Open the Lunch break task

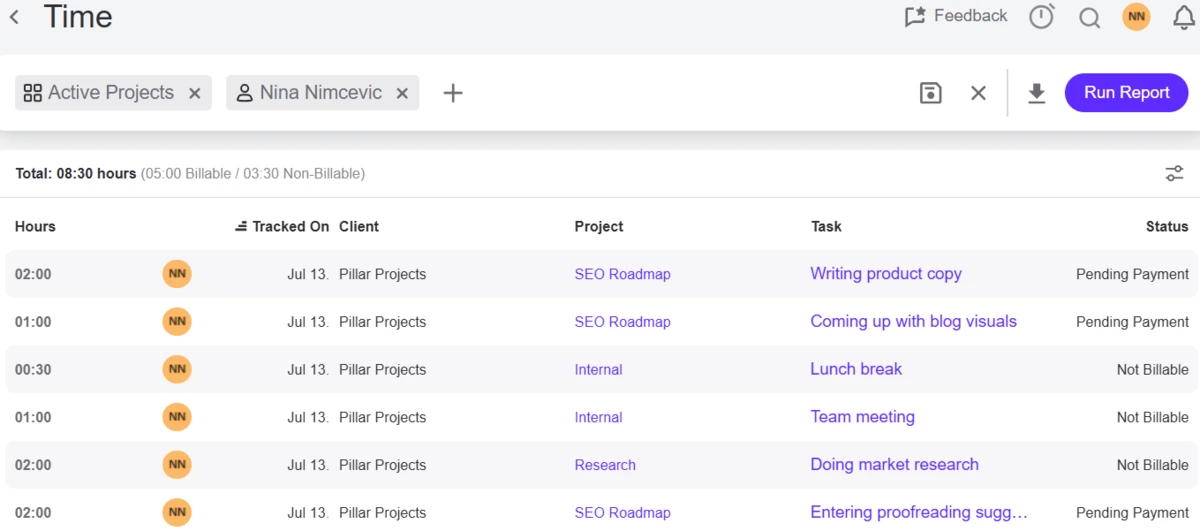click(x=856, y=369)
